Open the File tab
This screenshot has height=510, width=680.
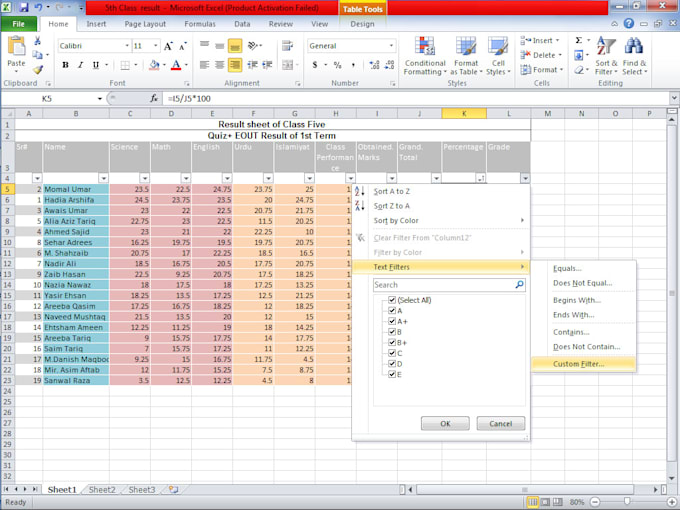point(19,24)
